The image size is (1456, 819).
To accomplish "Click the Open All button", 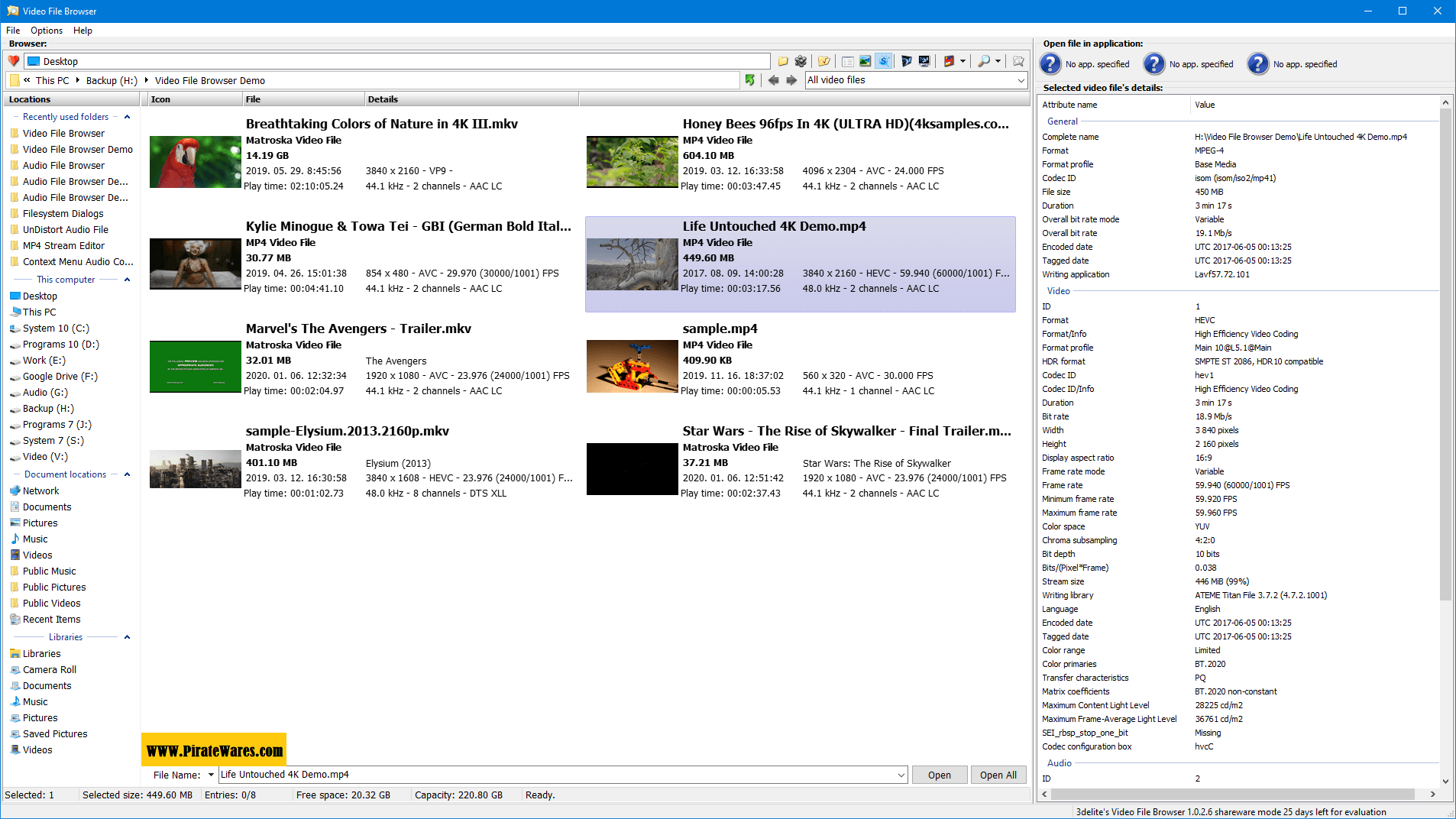I will 998,775.
